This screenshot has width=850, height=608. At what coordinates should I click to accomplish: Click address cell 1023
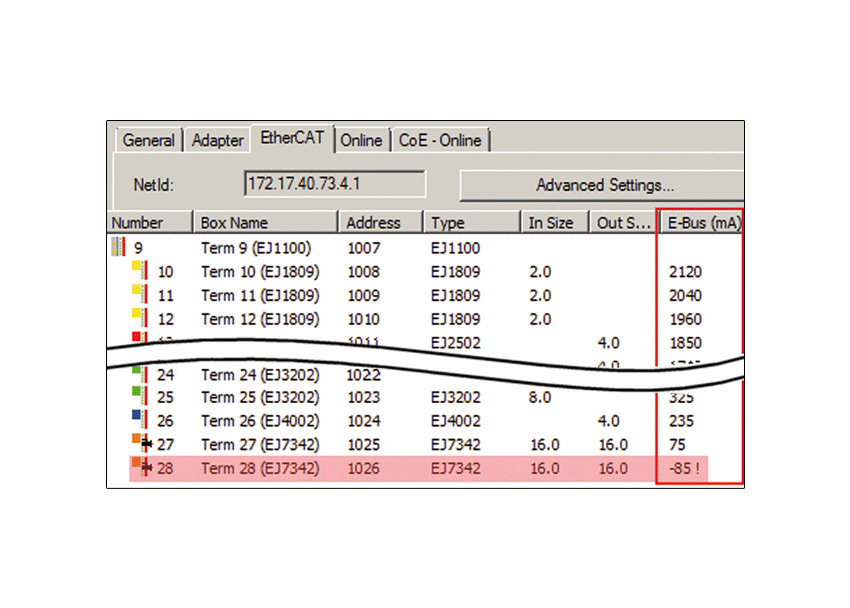click(364, 398)
